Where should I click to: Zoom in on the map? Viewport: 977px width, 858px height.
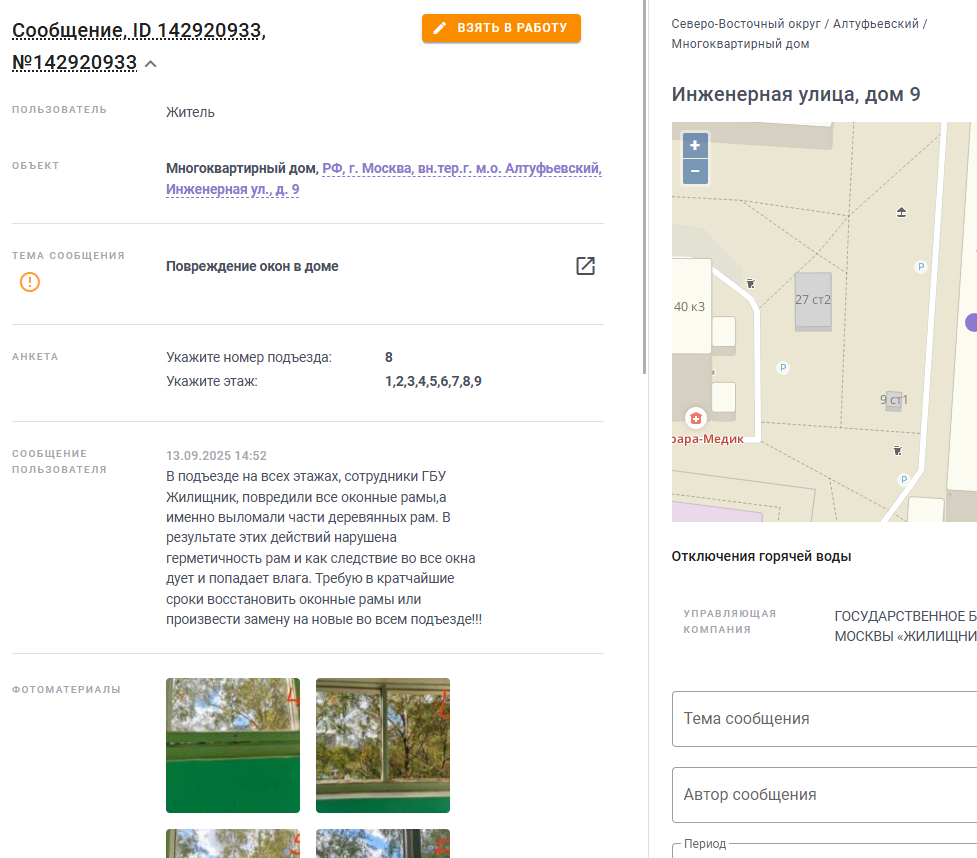click(695, 145)
